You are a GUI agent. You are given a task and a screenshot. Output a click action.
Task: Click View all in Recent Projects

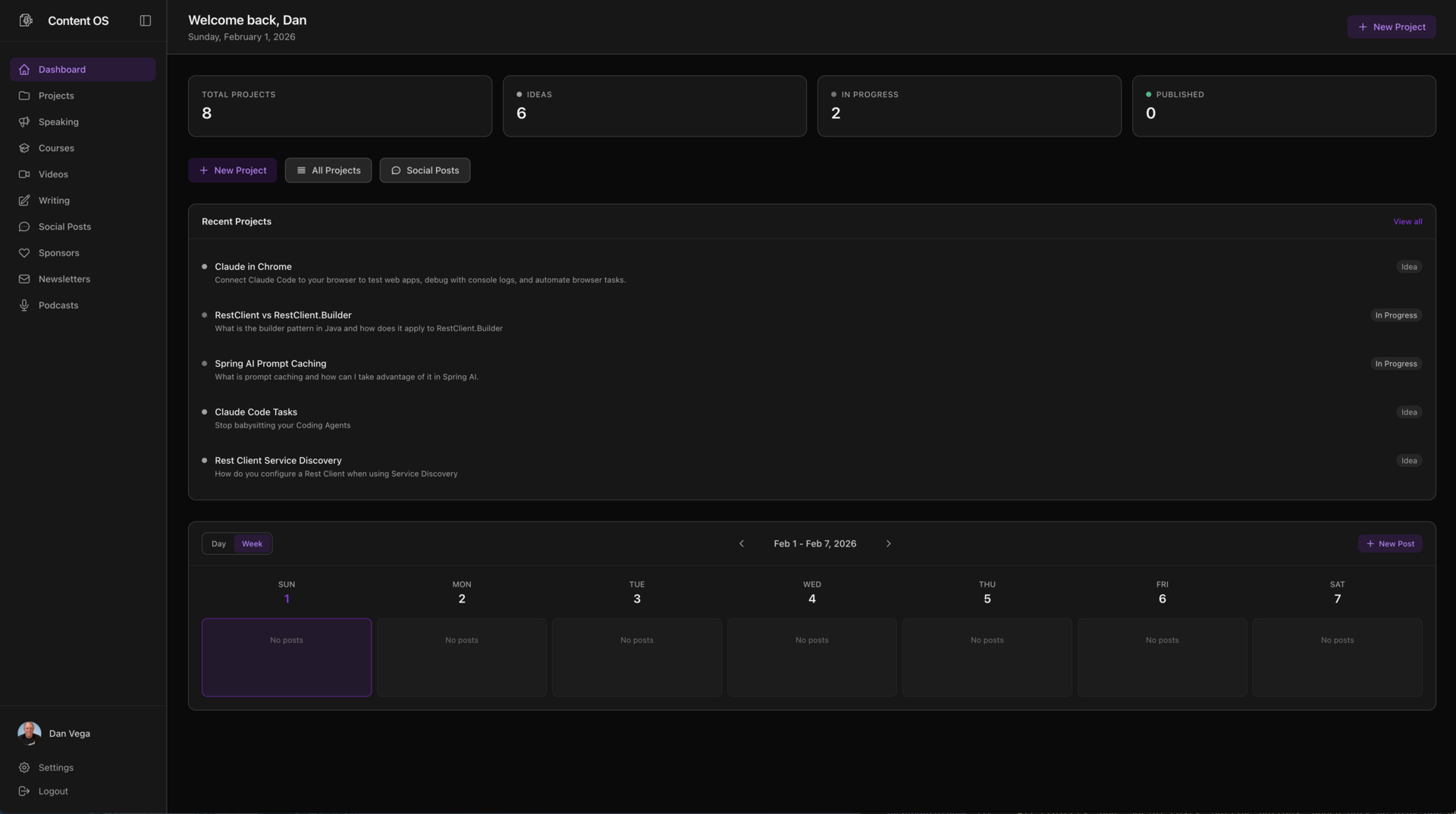(1407, 221)
